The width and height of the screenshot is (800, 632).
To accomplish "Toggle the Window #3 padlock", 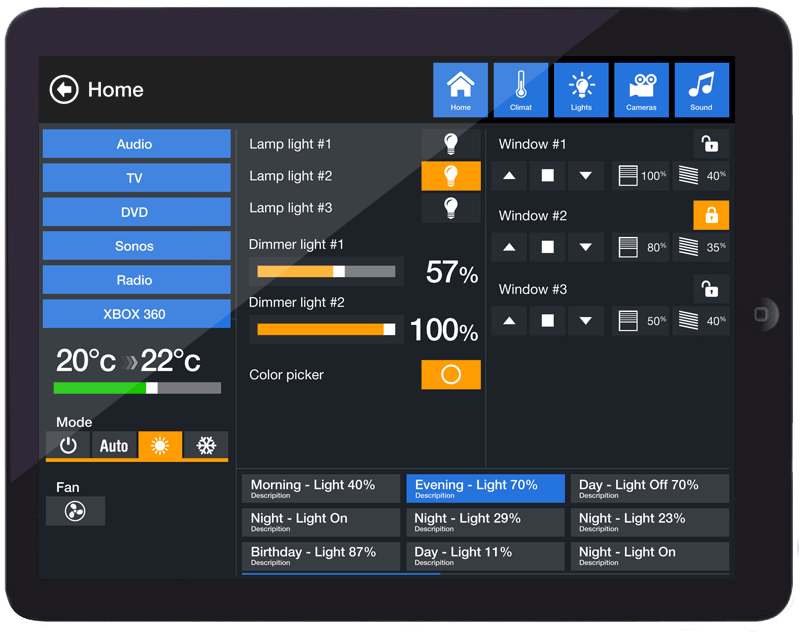I will [x=711, y=289].
